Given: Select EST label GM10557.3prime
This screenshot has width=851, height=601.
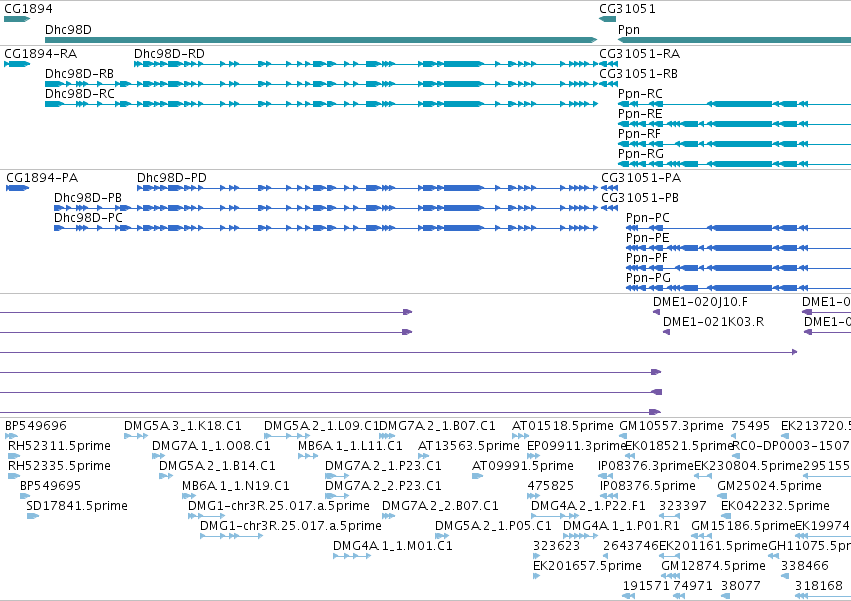Looking at the screenshot, I should point(671,426).
